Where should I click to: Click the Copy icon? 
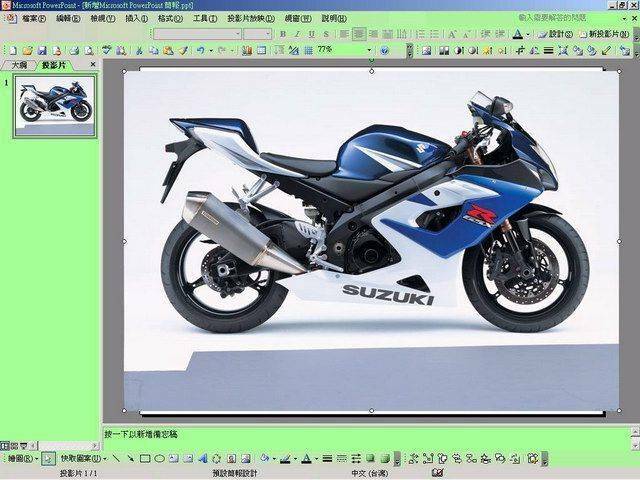click(153, 50)
